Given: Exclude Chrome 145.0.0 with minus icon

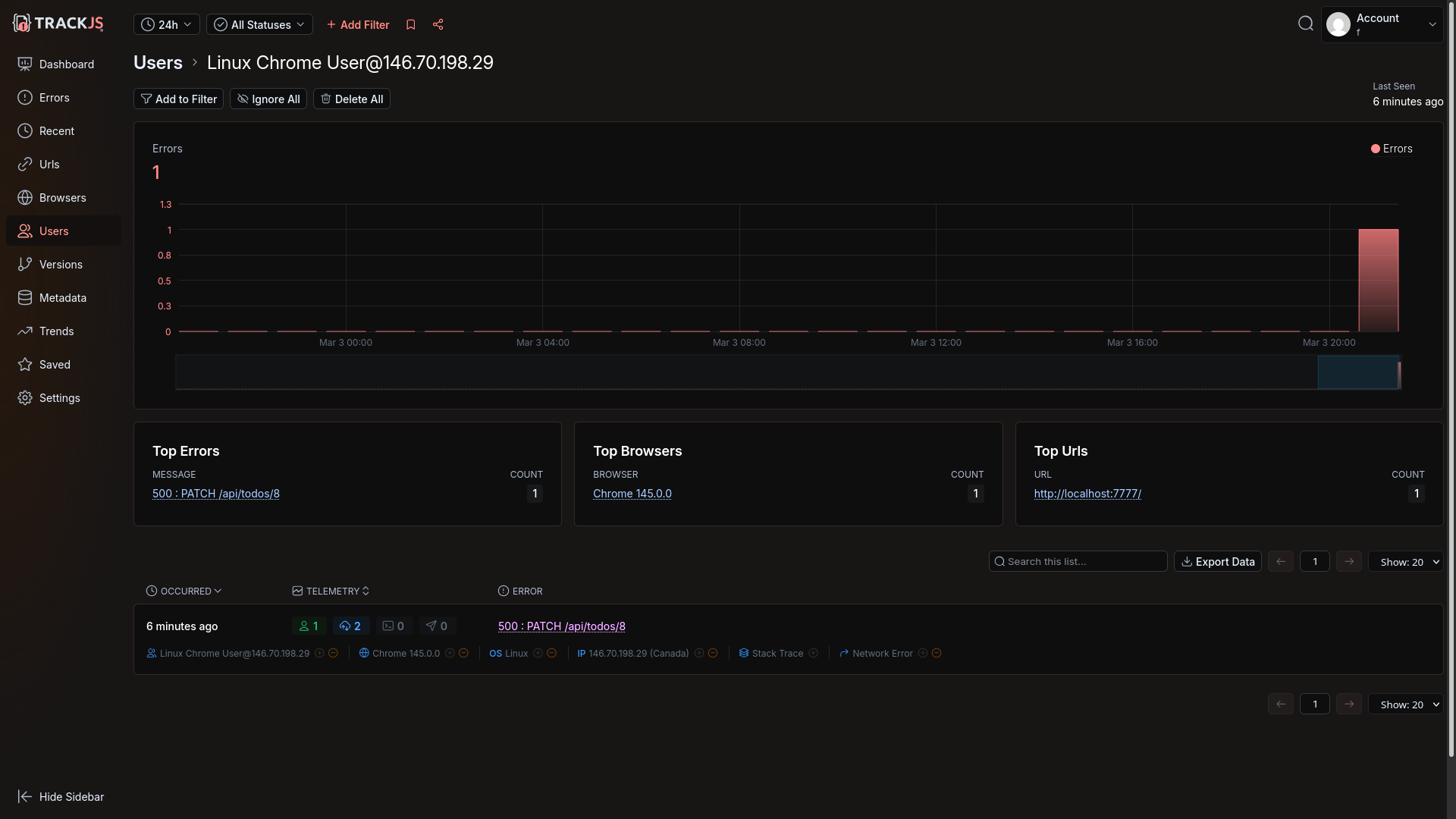Looking at the screenshot, I should (x=464, y=654).
